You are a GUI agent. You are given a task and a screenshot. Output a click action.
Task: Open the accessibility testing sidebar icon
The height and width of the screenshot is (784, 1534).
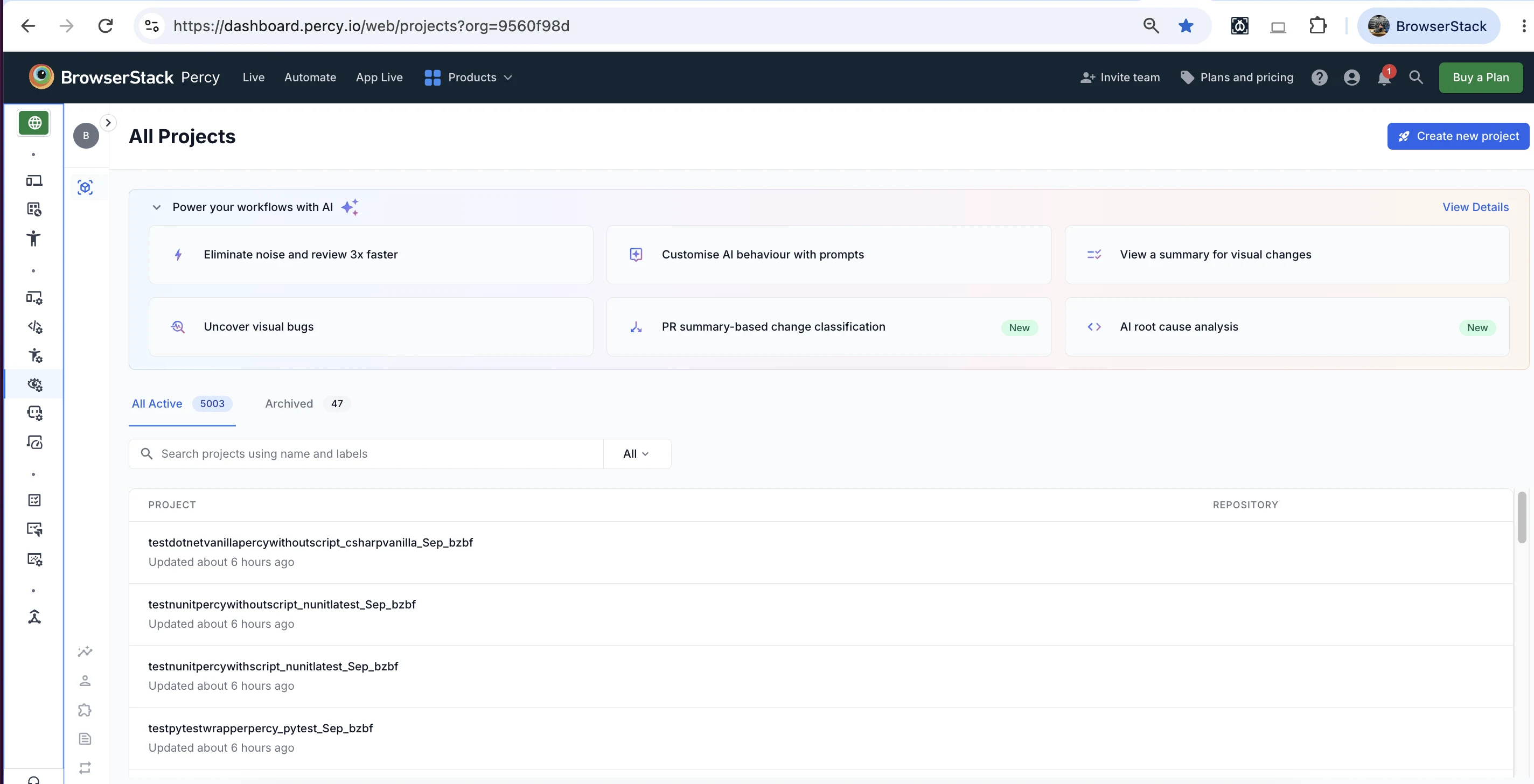pos(33,238)
